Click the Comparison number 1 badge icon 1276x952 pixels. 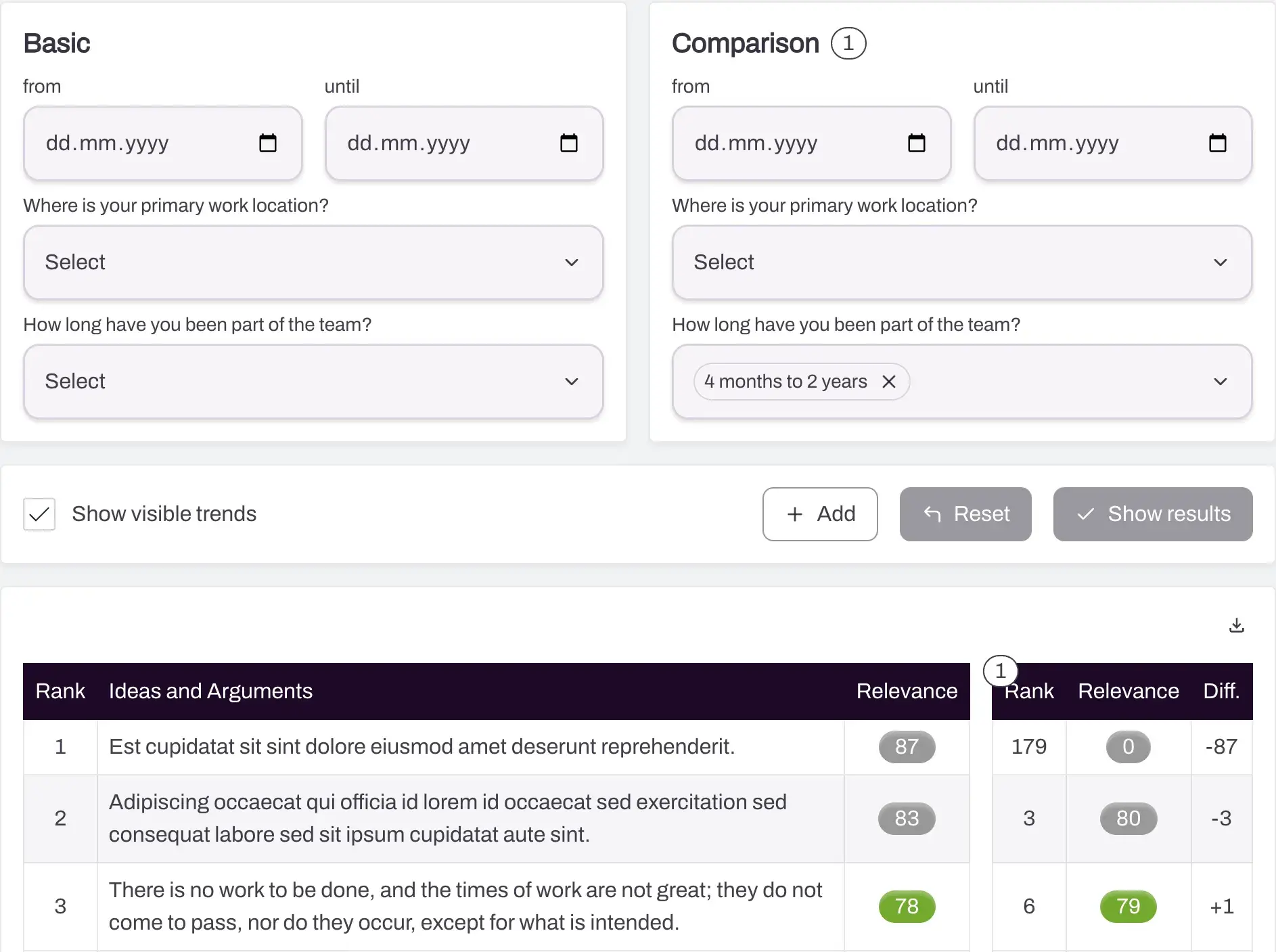pyautogui.click(x=848, y=43)
